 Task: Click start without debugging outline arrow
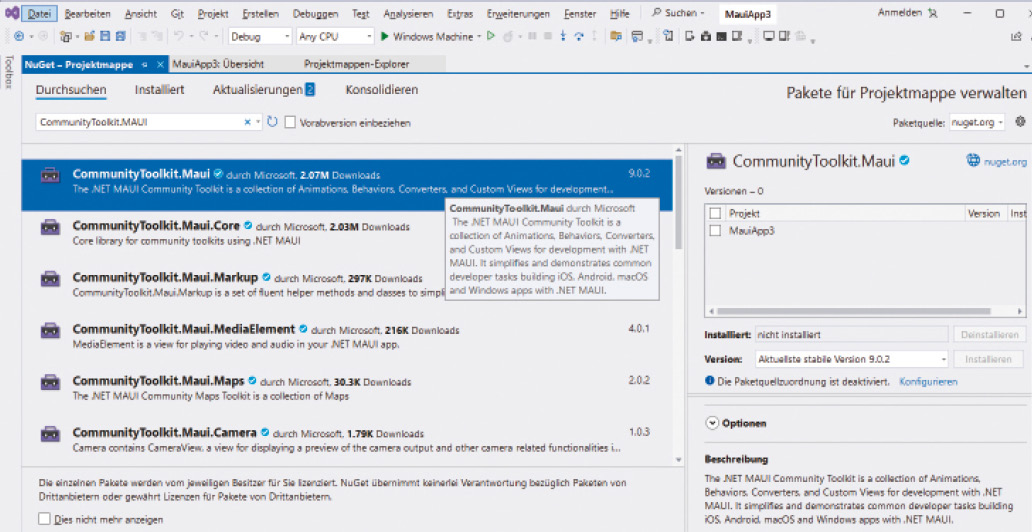tap(491, 36)
